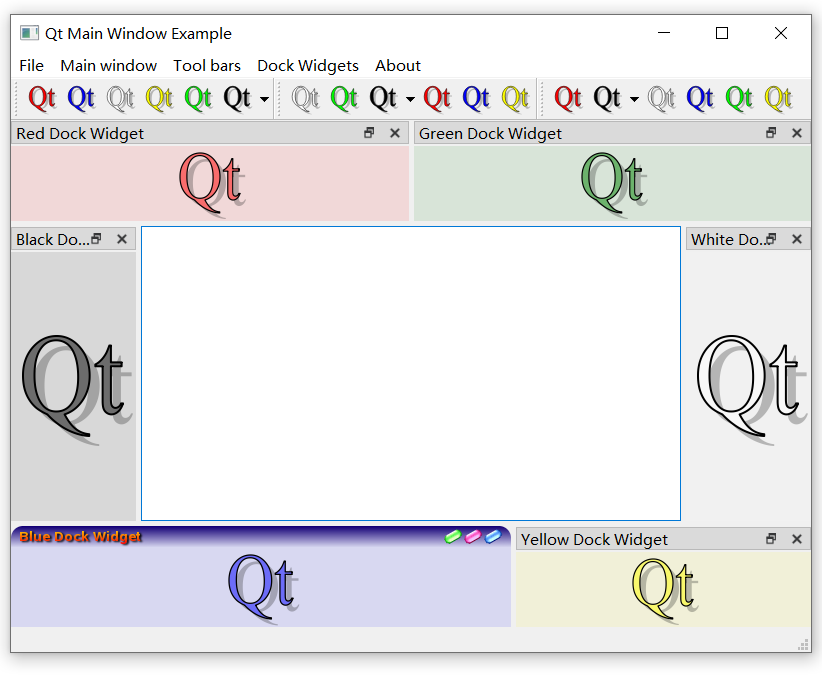Click the pink pill swatch on Blue Dock titlebar
822x677 pixels.
[x=474, y=536]
